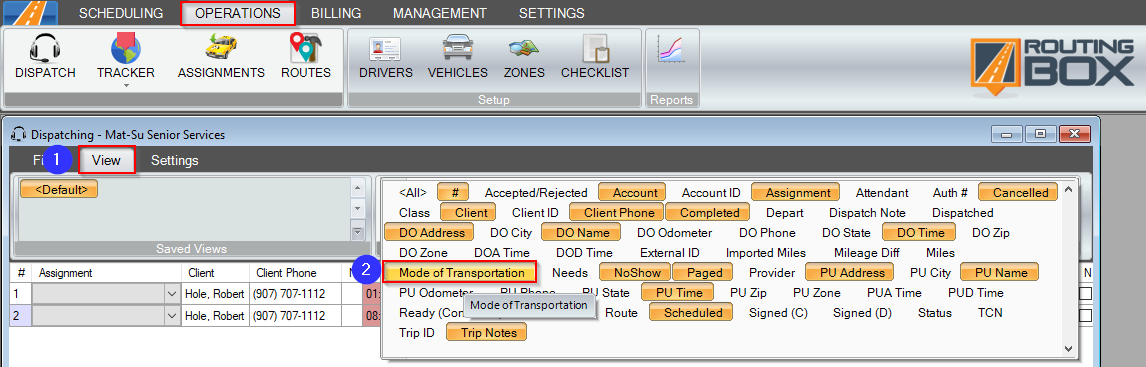Check the checkbox in row 1
1146x367 pixels.
(x=1085, y=294)
